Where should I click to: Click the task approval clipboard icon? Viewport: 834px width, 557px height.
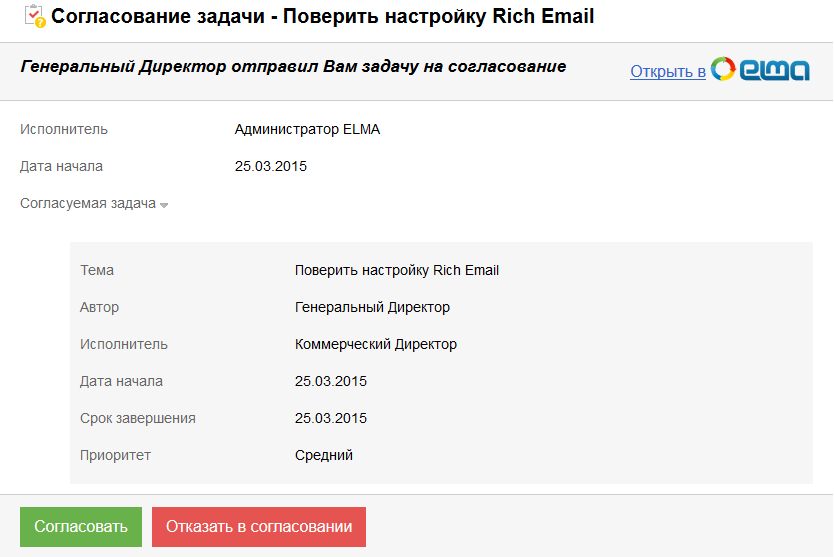(33, 16)
